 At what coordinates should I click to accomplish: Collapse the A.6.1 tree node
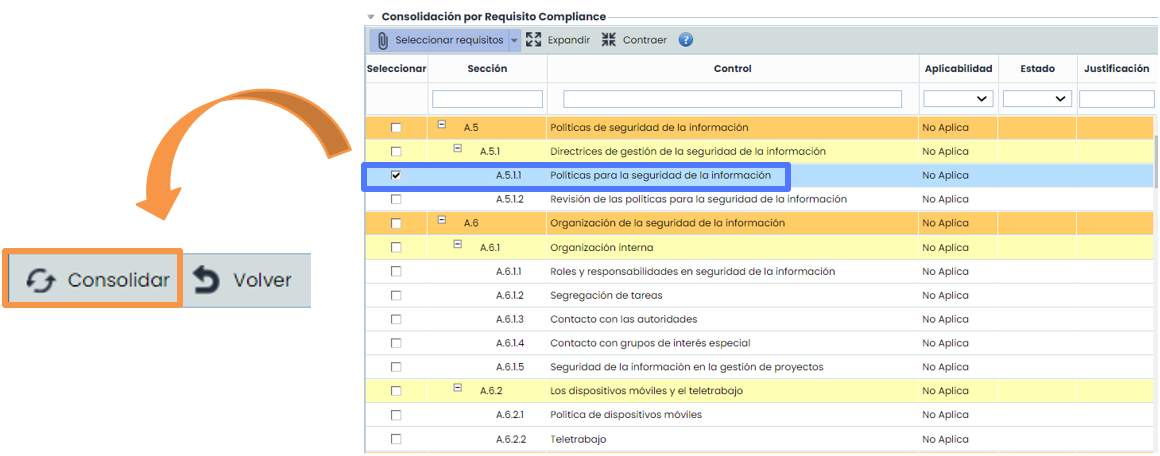pyautogui.click(x=457, y=244)
